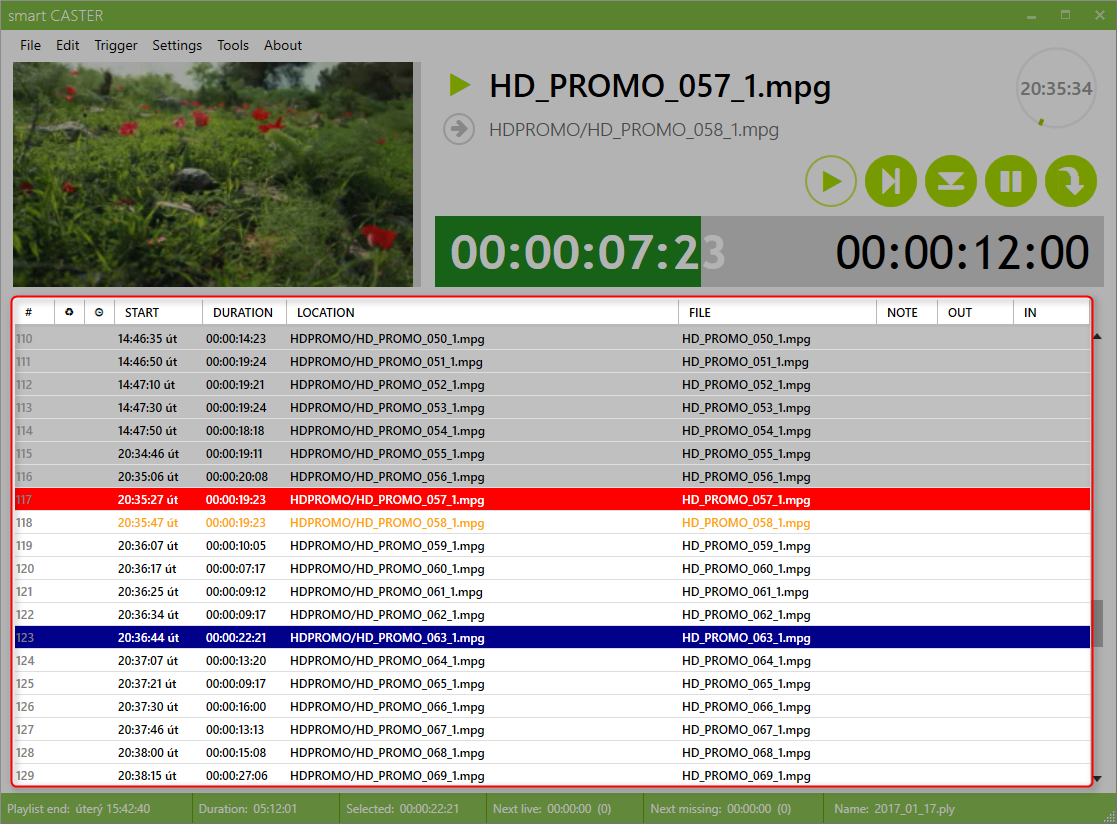Click the curved arrow loop button

click(x=1071, y=181)
